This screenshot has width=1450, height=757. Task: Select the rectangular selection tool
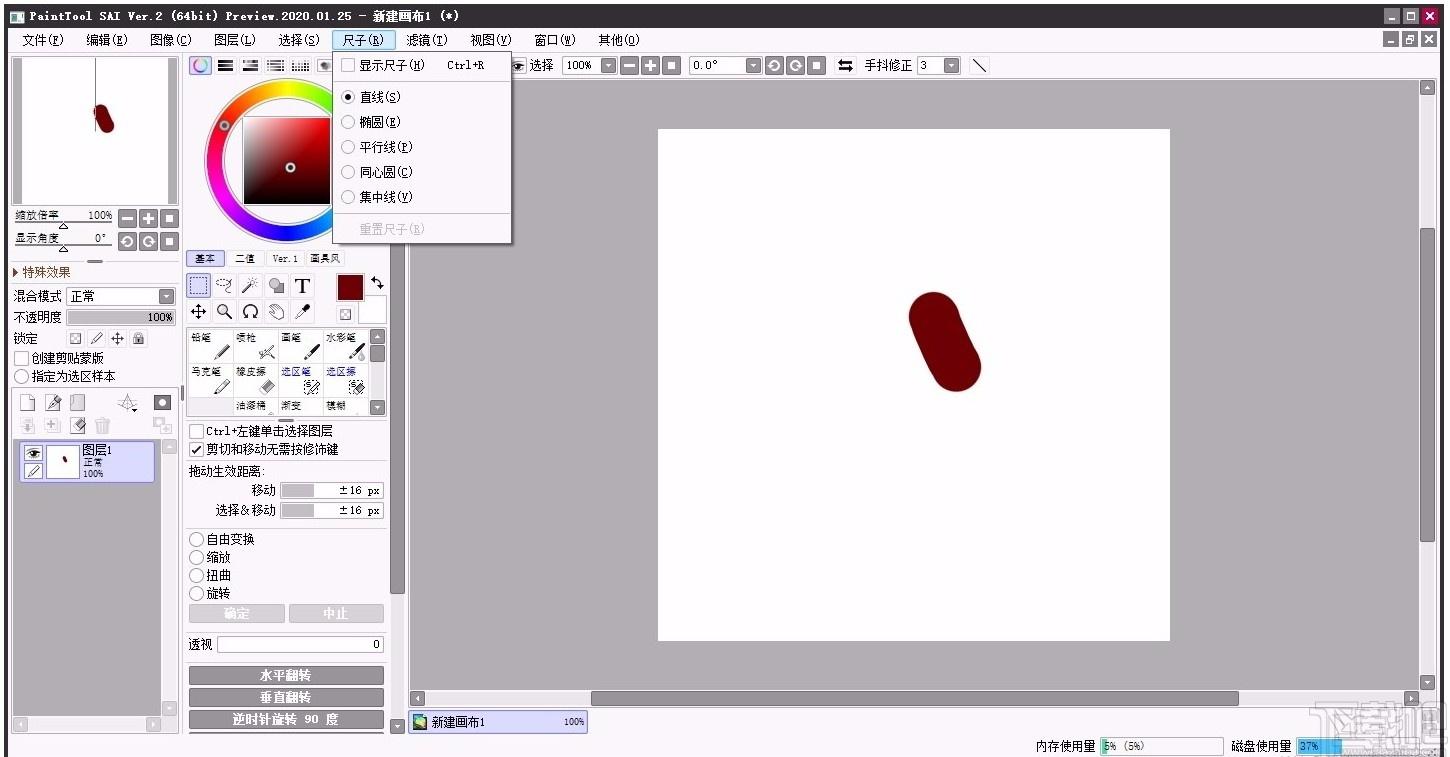(x=199, y=285)
